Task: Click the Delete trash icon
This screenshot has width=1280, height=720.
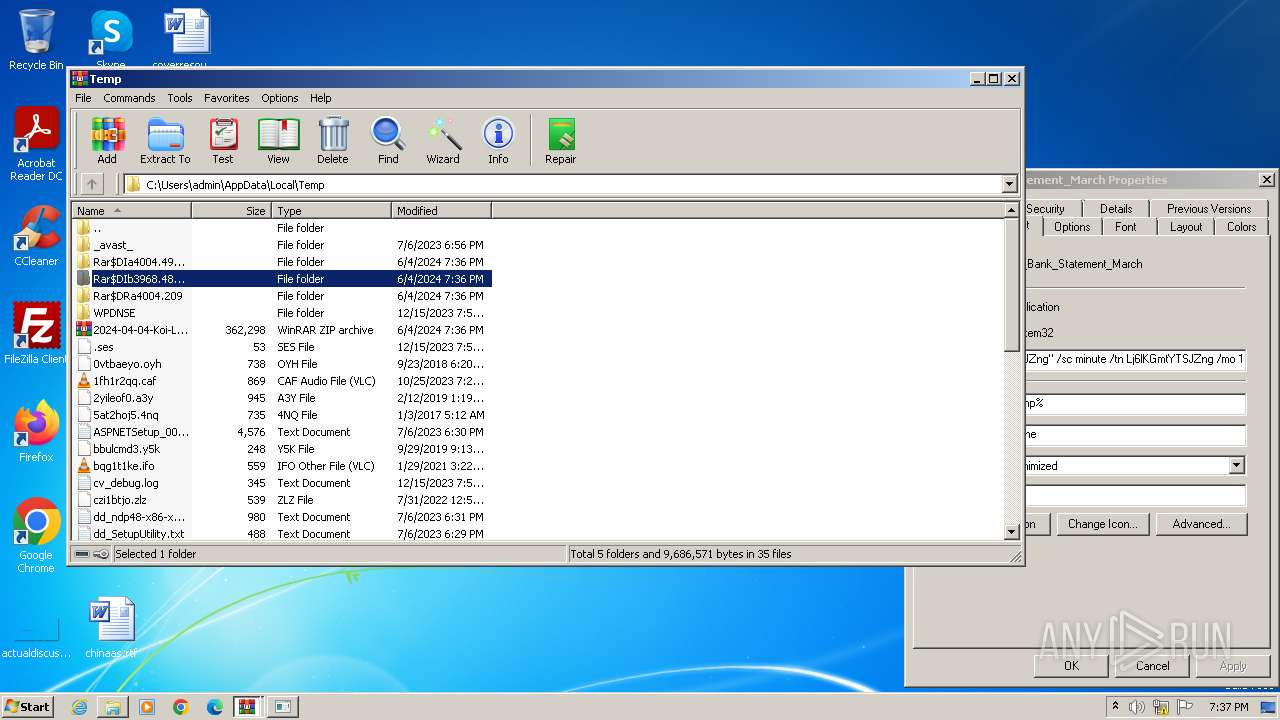Action: tap(333, 141)
